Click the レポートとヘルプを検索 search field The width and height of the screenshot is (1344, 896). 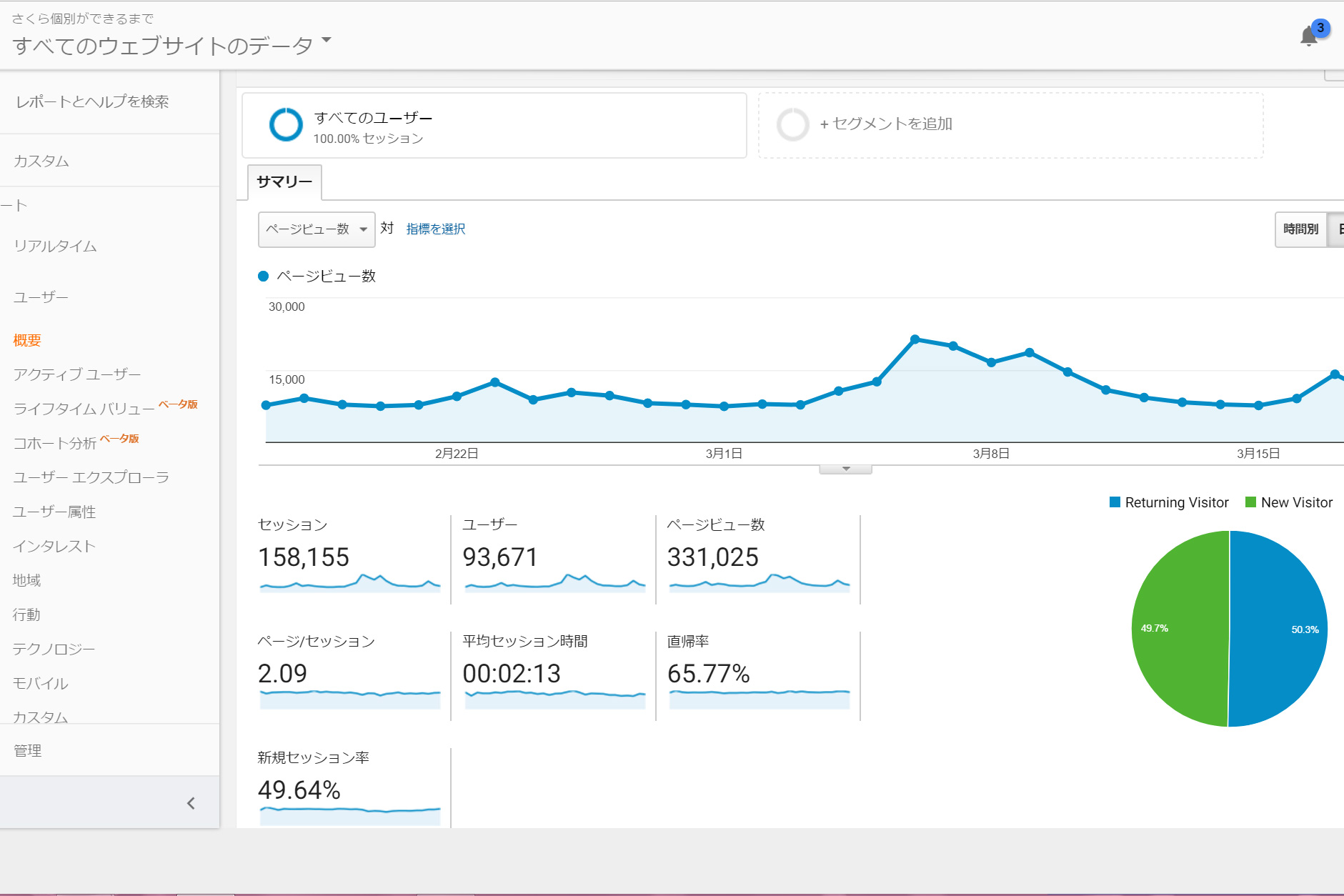click(93, 102)
